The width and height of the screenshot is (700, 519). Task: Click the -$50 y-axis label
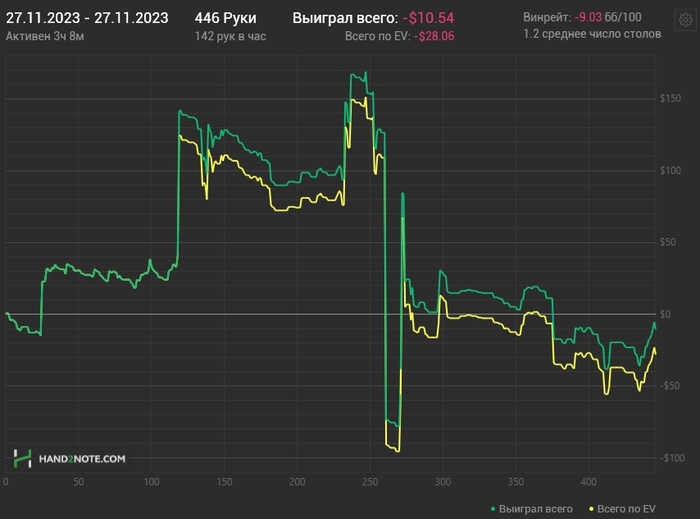tap(670, 386)
